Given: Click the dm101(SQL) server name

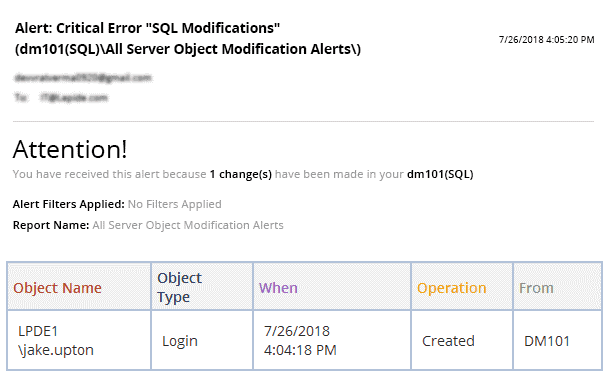Looking at the screenshot, I should click(x=440, y=174).
